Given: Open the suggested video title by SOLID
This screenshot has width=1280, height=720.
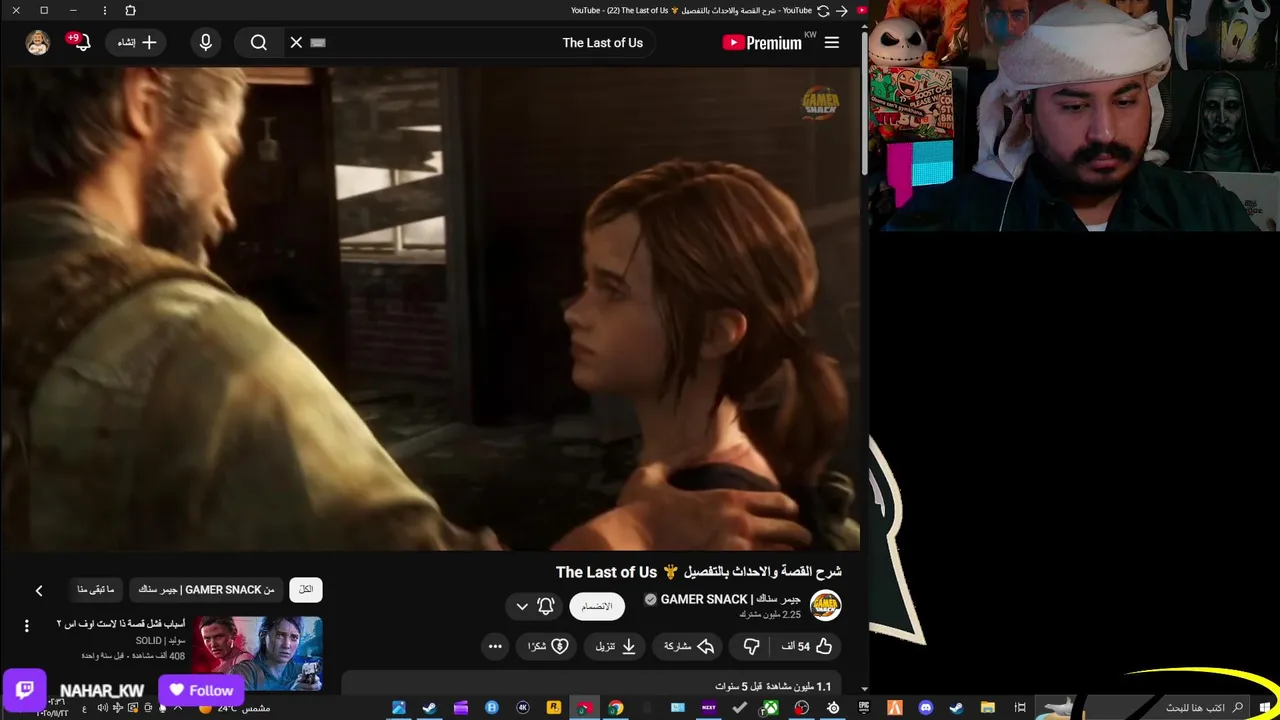Looking at the screenshot, I should click(x=121, y=624).
